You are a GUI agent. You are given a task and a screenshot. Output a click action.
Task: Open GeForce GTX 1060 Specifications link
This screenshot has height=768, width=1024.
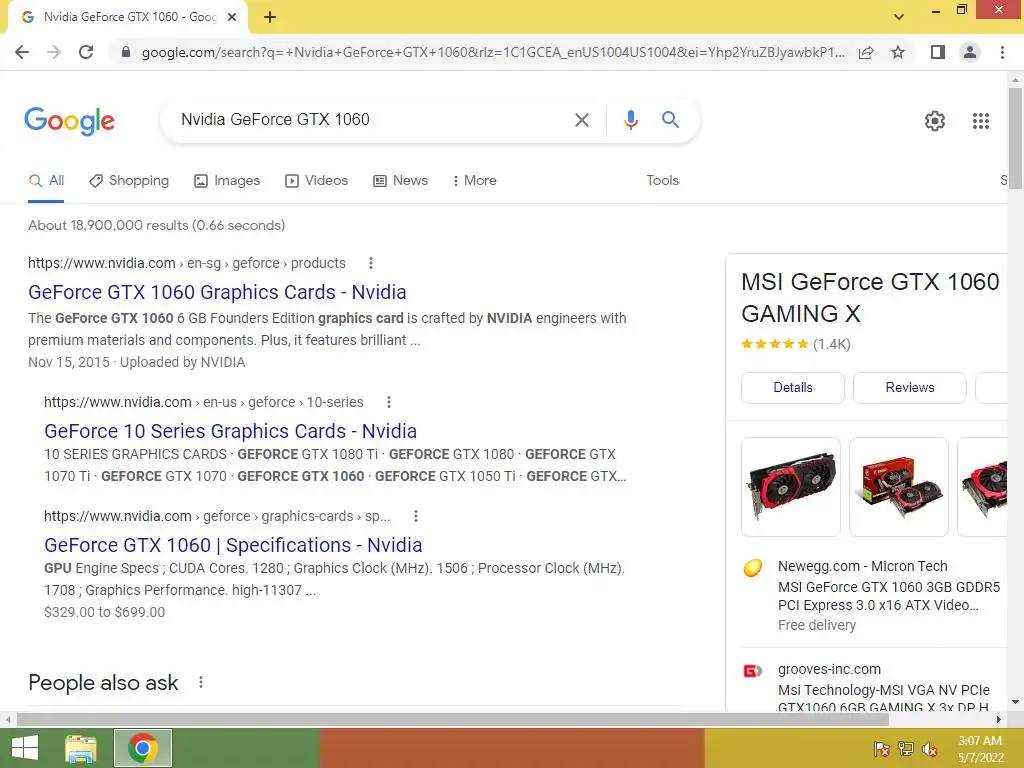click(x=233, y=545)
